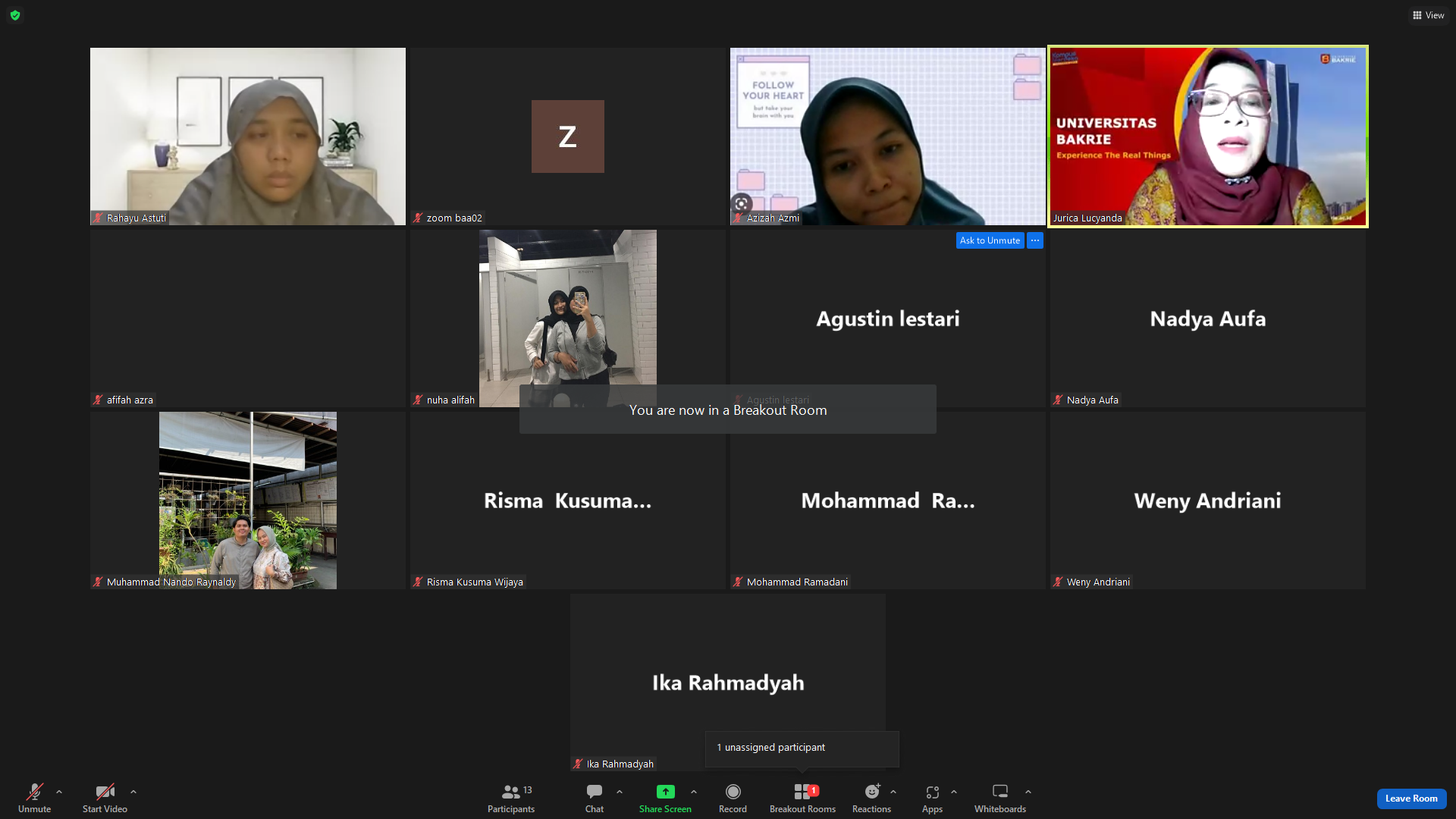Viewport: 1456px width, 819px height.
Task: Open the Chat panel
Action: pos(595,798)
